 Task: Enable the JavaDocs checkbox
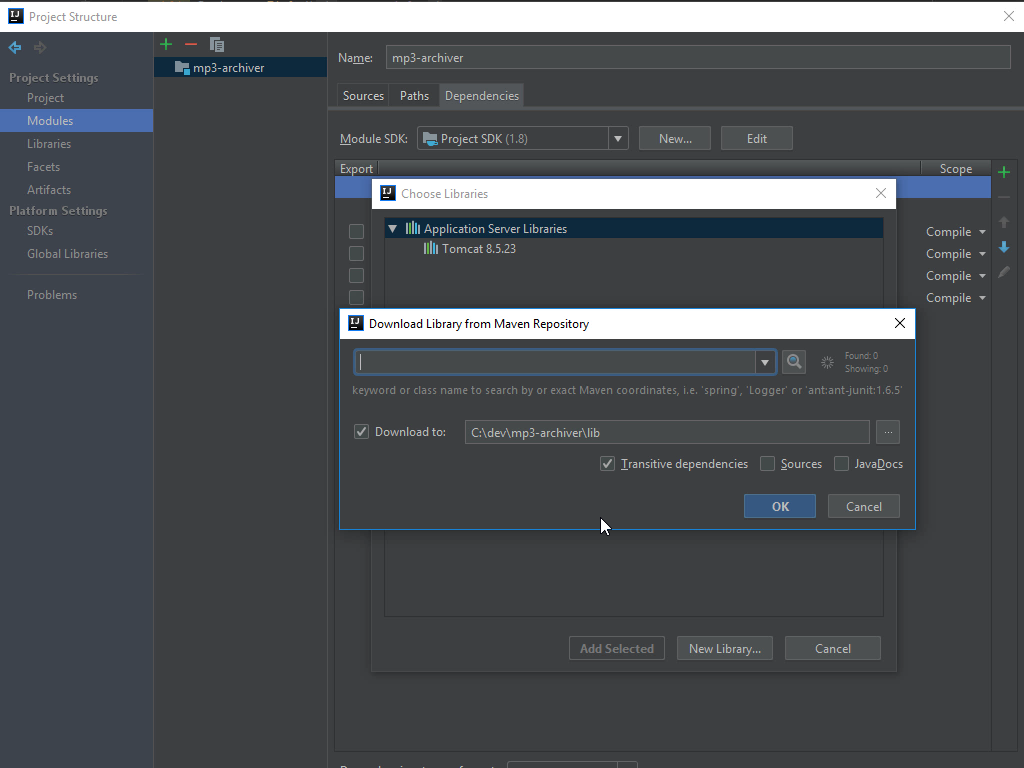pos(841,464)
